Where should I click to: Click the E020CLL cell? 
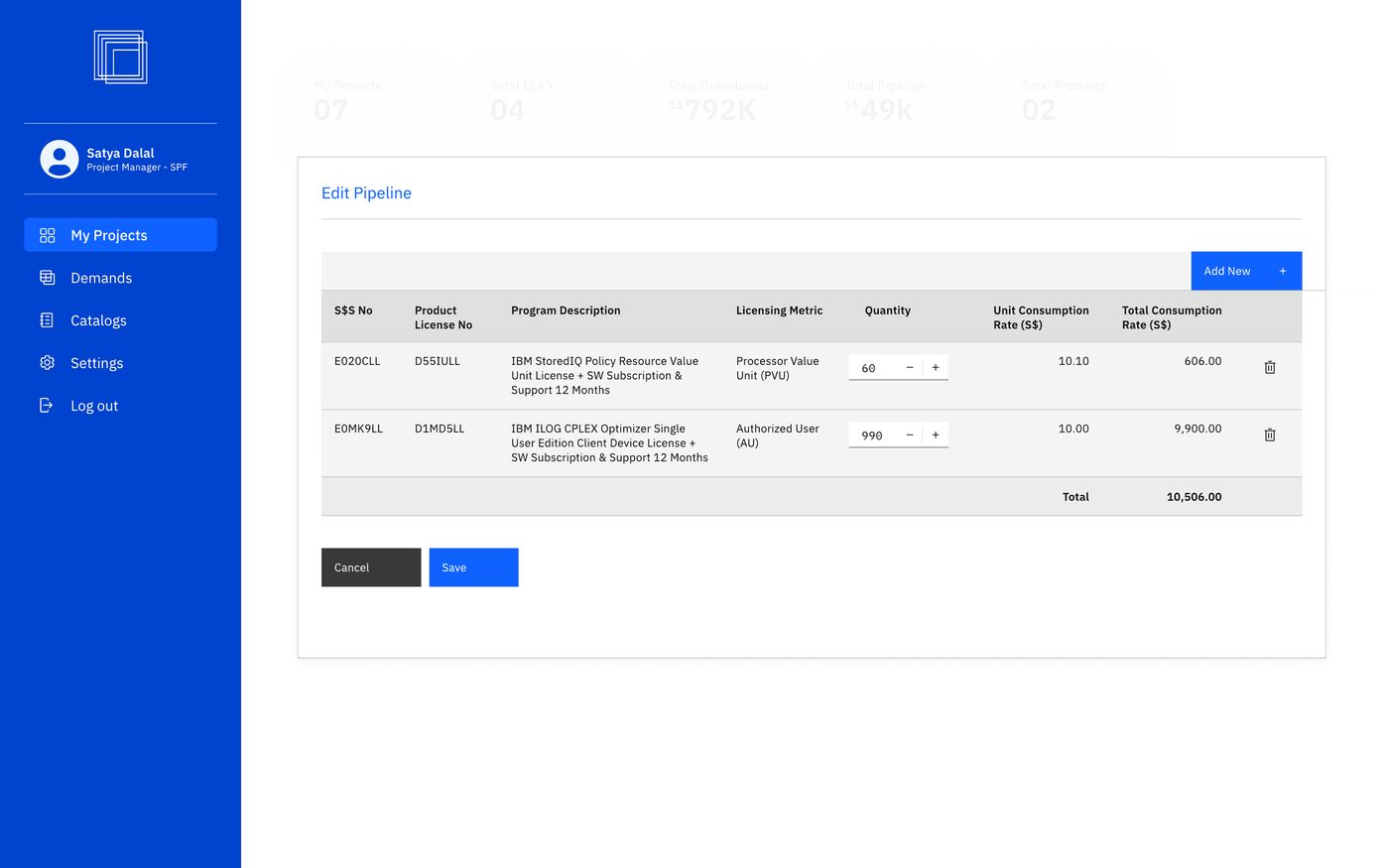click(x=357, y=361)
